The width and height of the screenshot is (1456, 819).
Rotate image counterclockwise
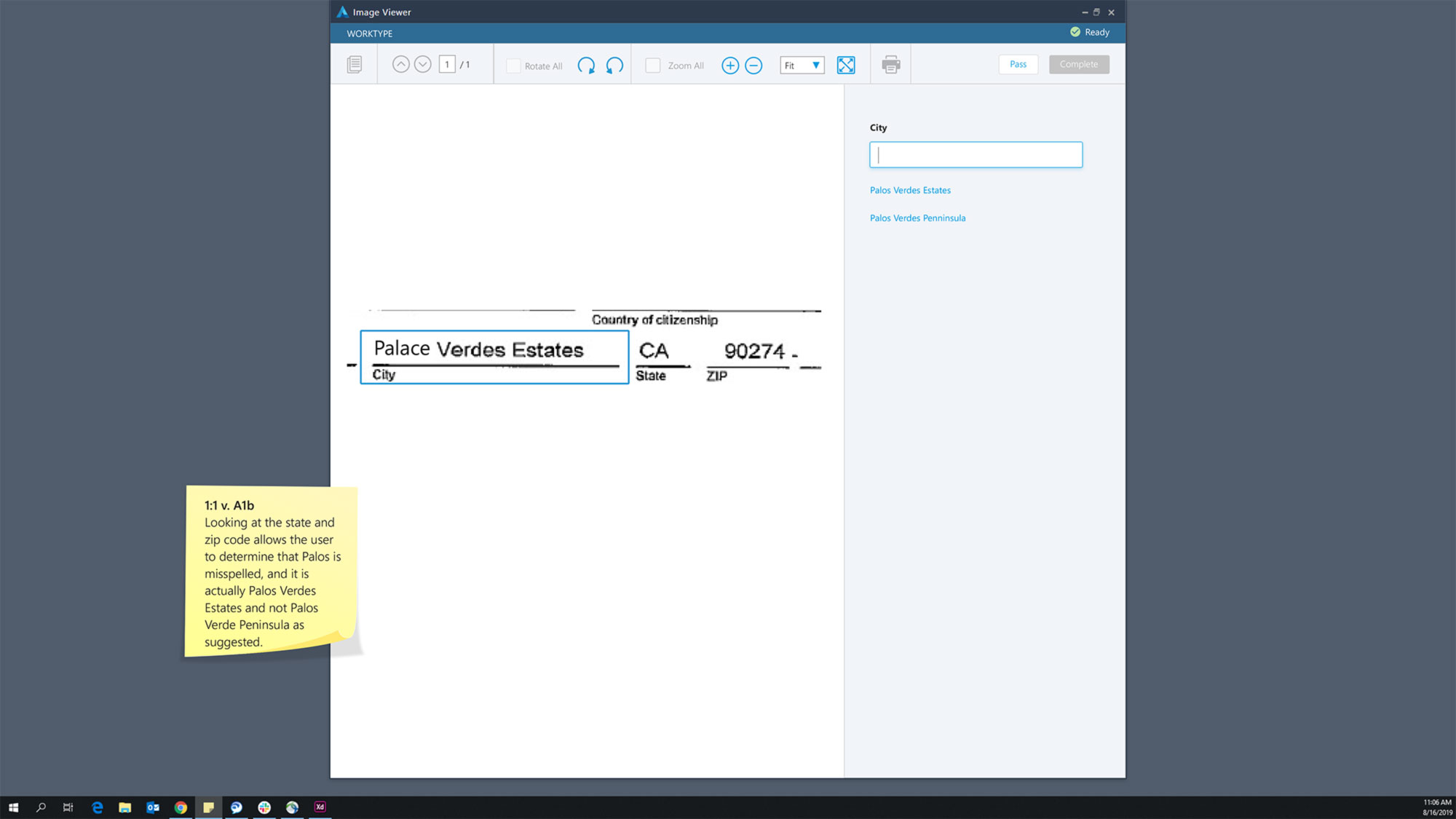pos(614,66)
